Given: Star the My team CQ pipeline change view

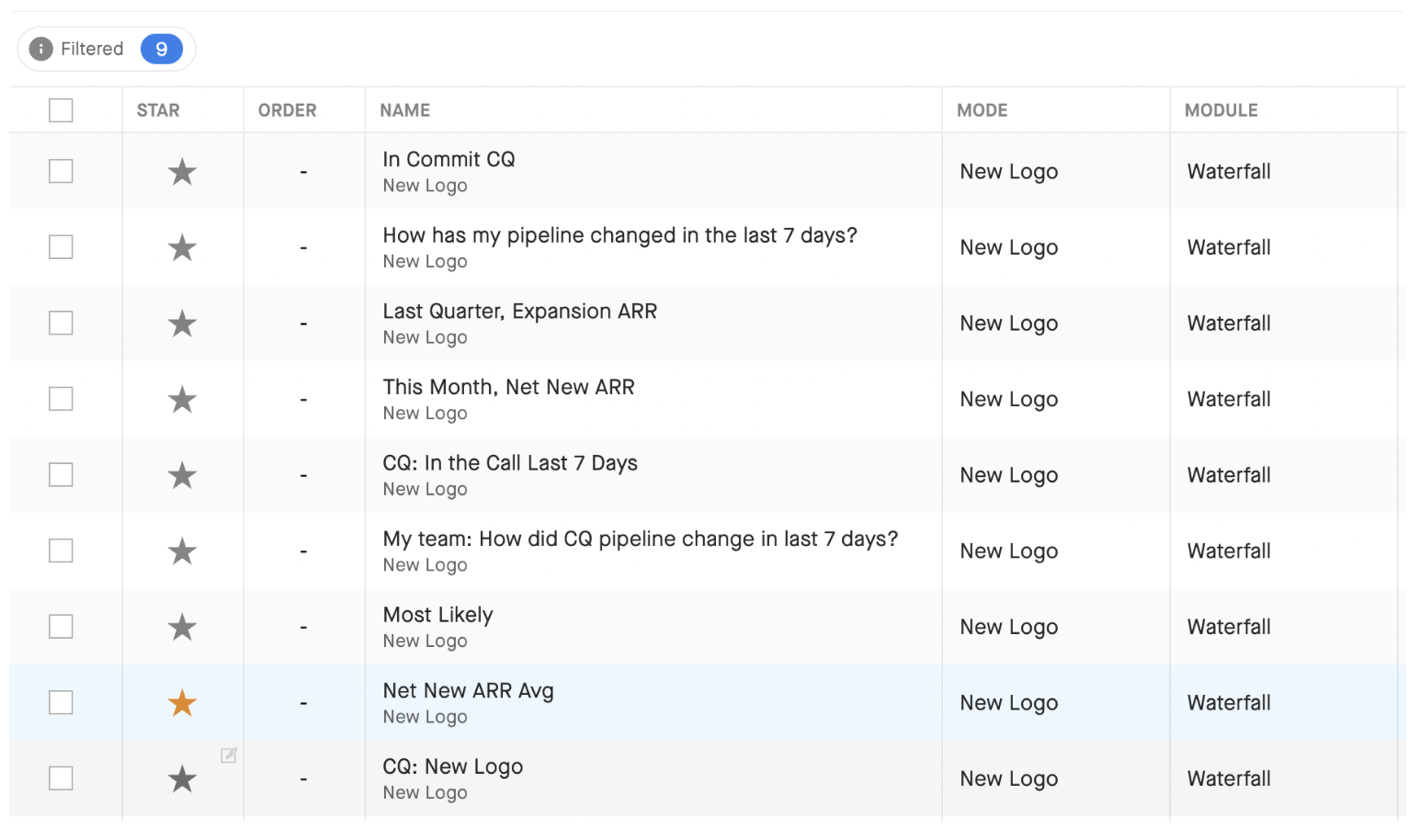Looking at the screenshot, I should pos(182,551).
